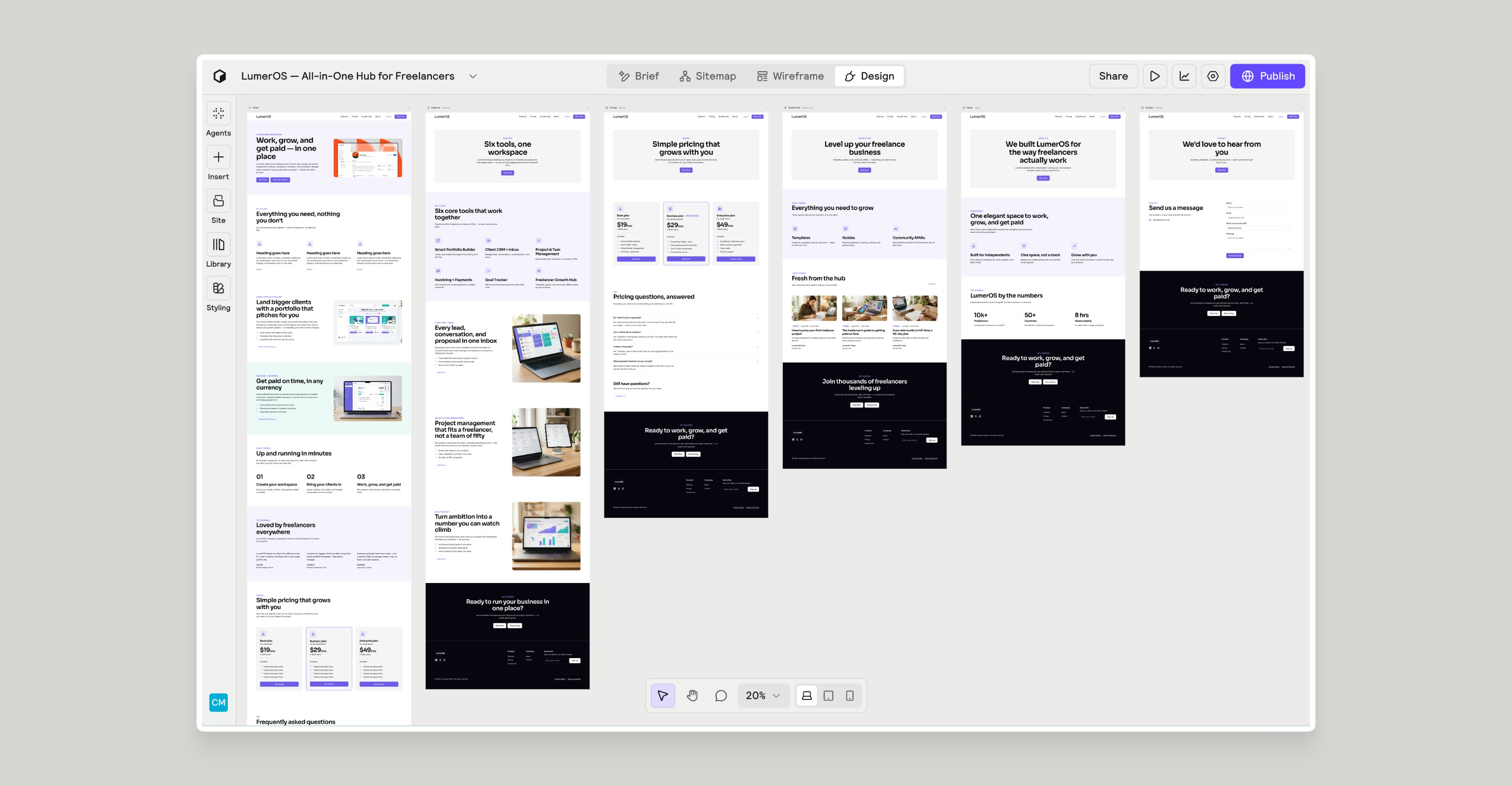This screenshot has height=786, width=1512.
Task: Select heading 'Six core tools that work together'
Action: point(469,214)
